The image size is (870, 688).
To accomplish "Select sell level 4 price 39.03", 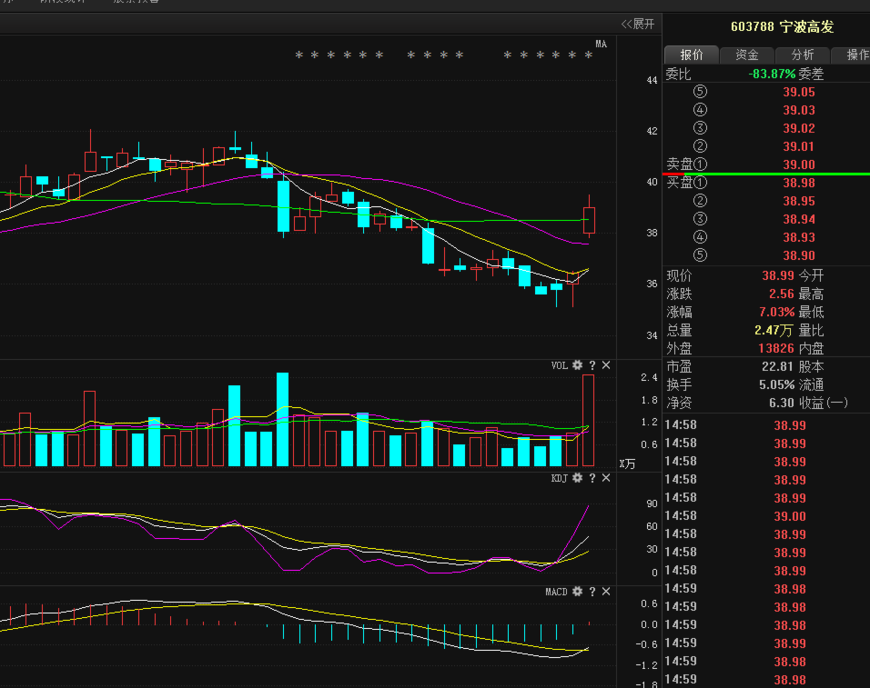I will coord(798,110).
